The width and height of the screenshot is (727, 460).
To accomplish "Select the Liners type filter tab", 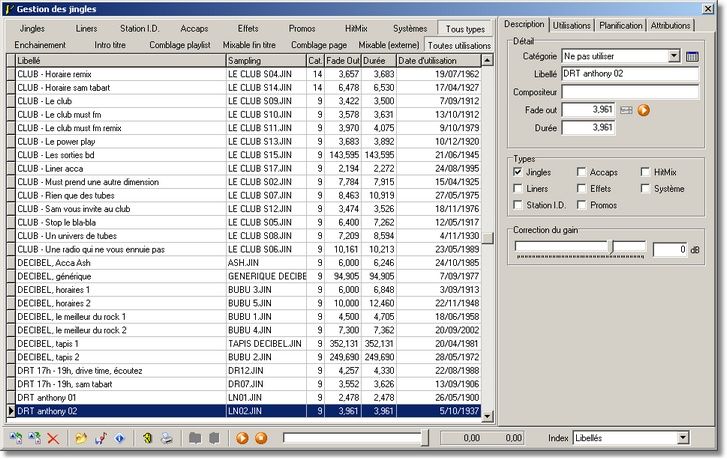I will 86,29.
